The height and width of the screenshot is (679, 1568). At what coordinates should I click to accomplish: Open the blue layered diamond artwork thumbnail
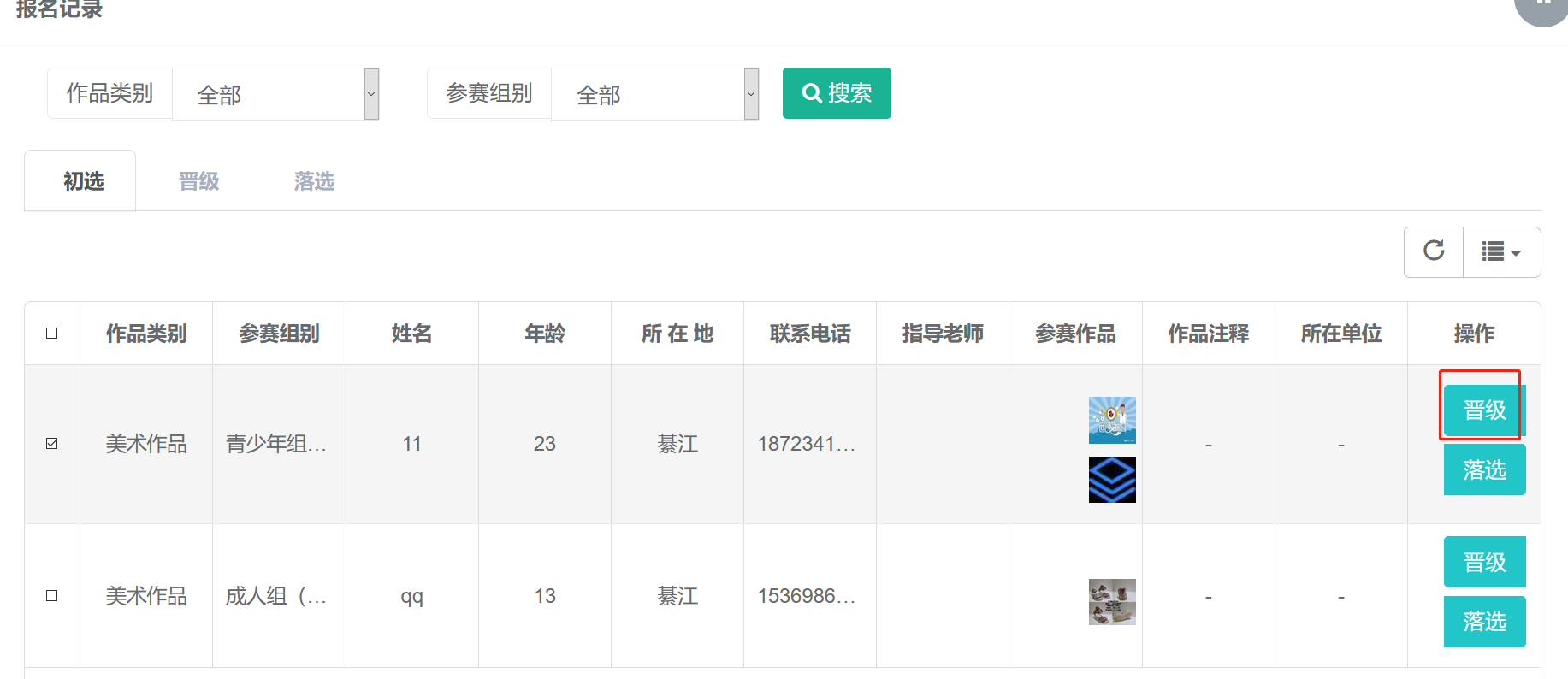1111,479
